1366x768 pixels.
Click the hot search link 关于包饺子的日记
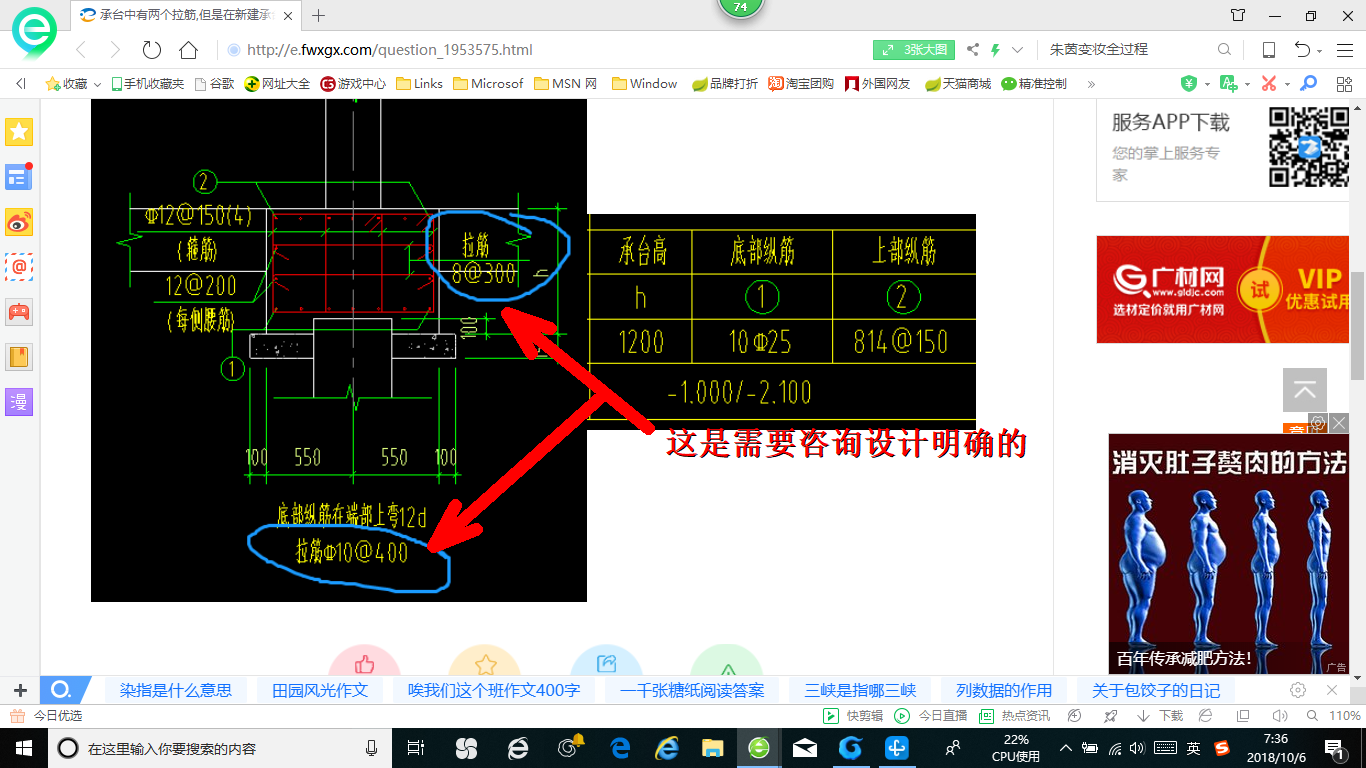click(x=1156, y=690)
